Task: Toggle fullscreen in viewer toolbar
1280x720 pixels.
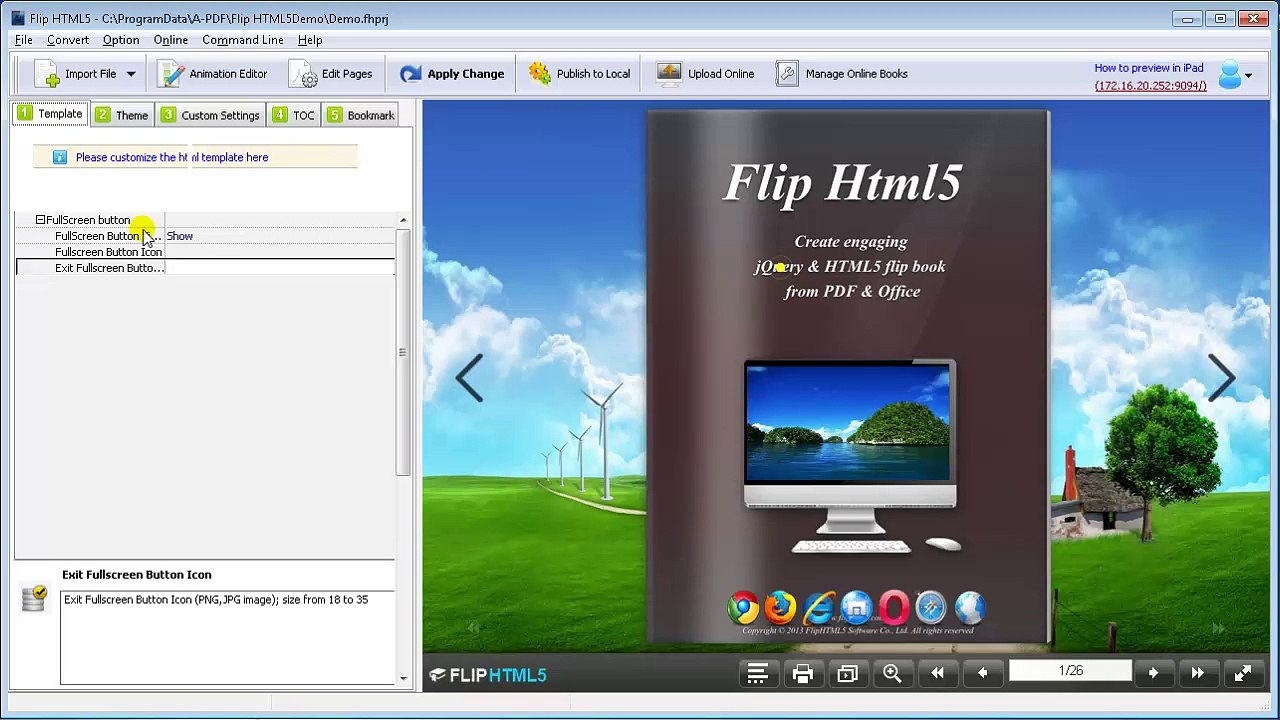Action: (1242, 674)
